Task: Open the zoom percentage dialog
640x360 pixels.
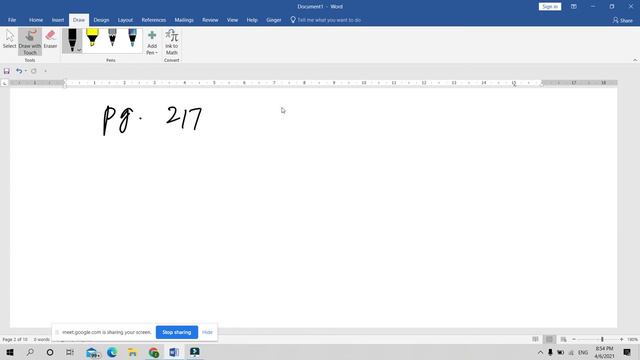Action: pyautogui.click(x=632, y=339)
